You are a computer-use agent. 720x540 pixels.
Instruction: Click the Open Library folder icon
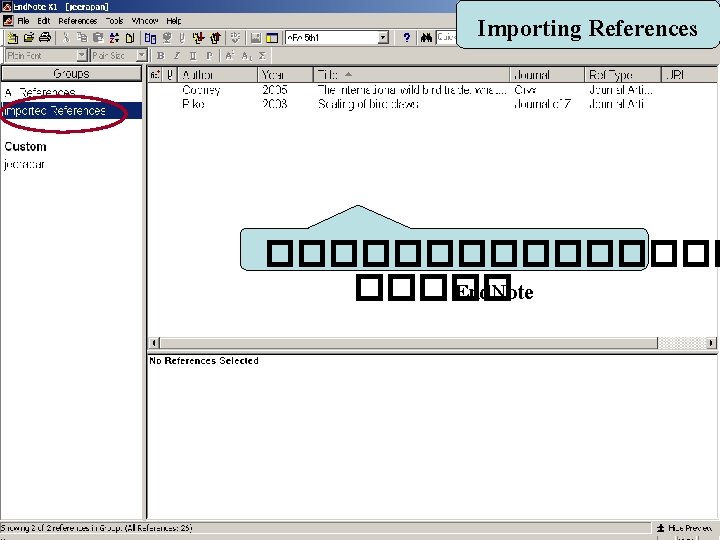coord(28,38)
